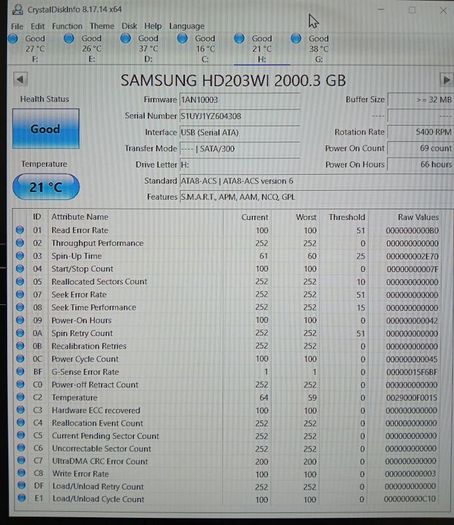Click the Drive Letter field
Image resolution: width=454 pixels, height=525 pixels.
click(x=239, y=165)
